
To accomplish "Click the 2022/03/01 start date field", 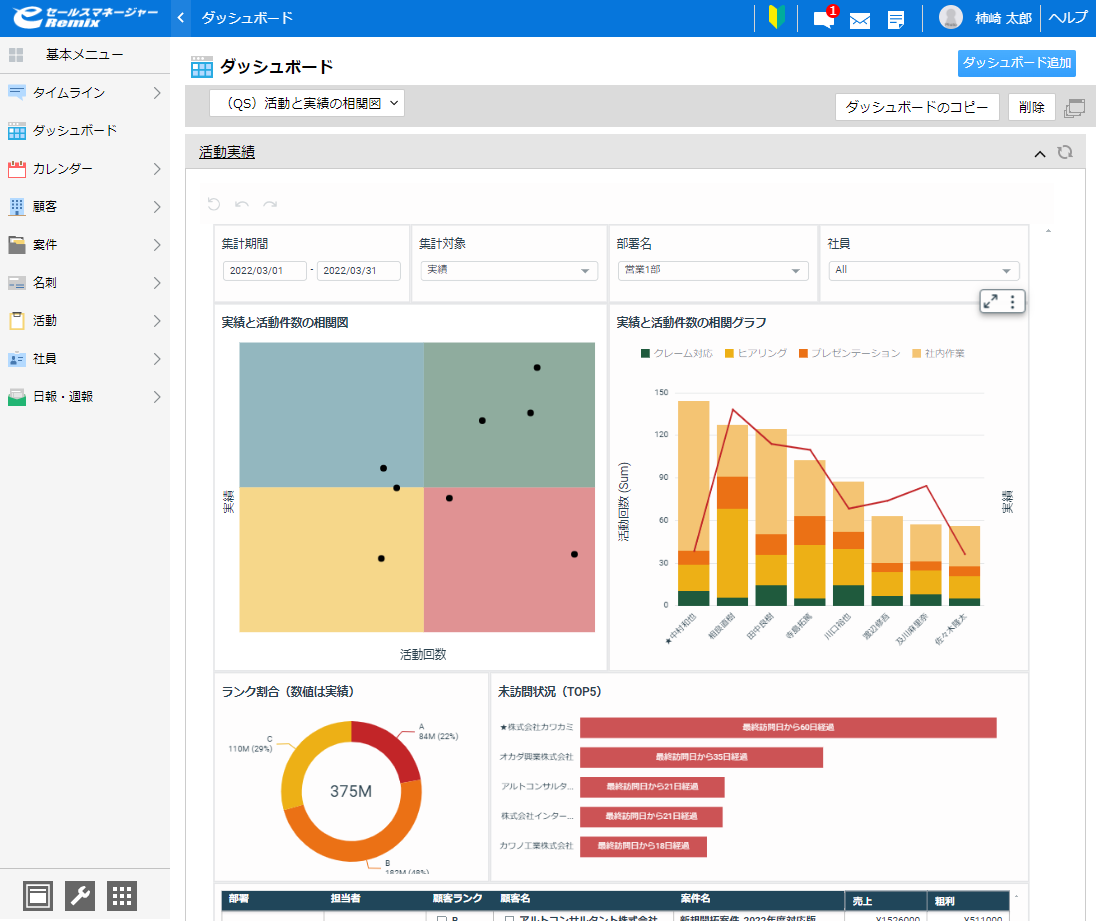I will tap(264, 271).
